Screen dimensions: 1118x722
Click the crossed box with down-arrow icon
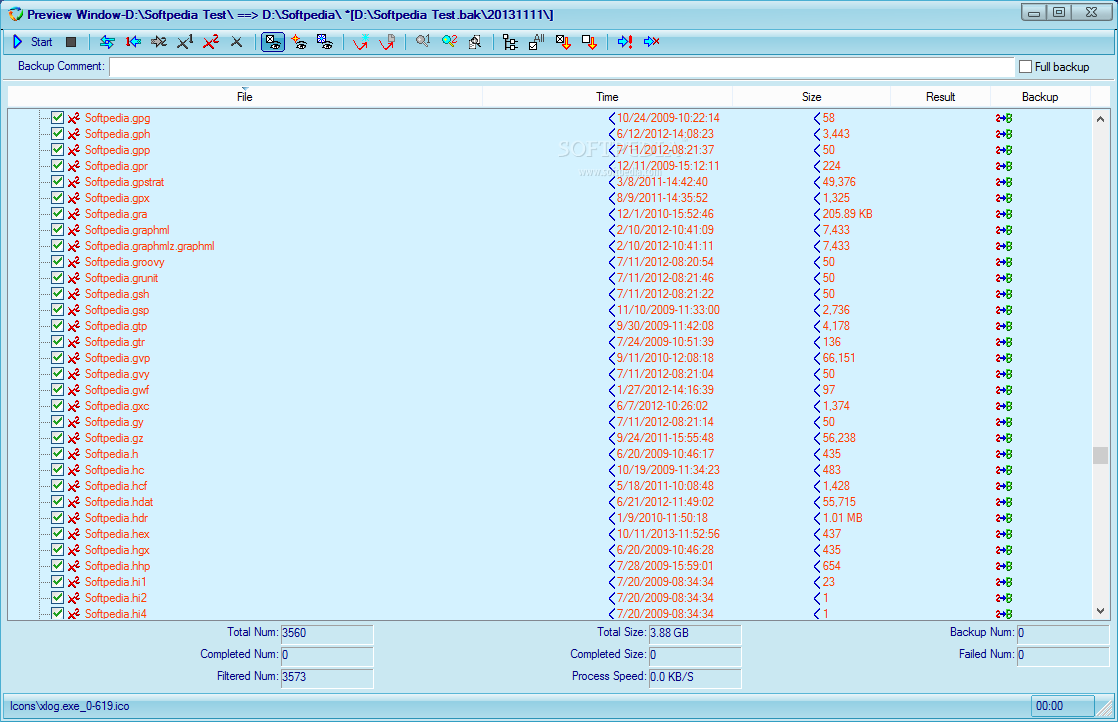point(563,42)
